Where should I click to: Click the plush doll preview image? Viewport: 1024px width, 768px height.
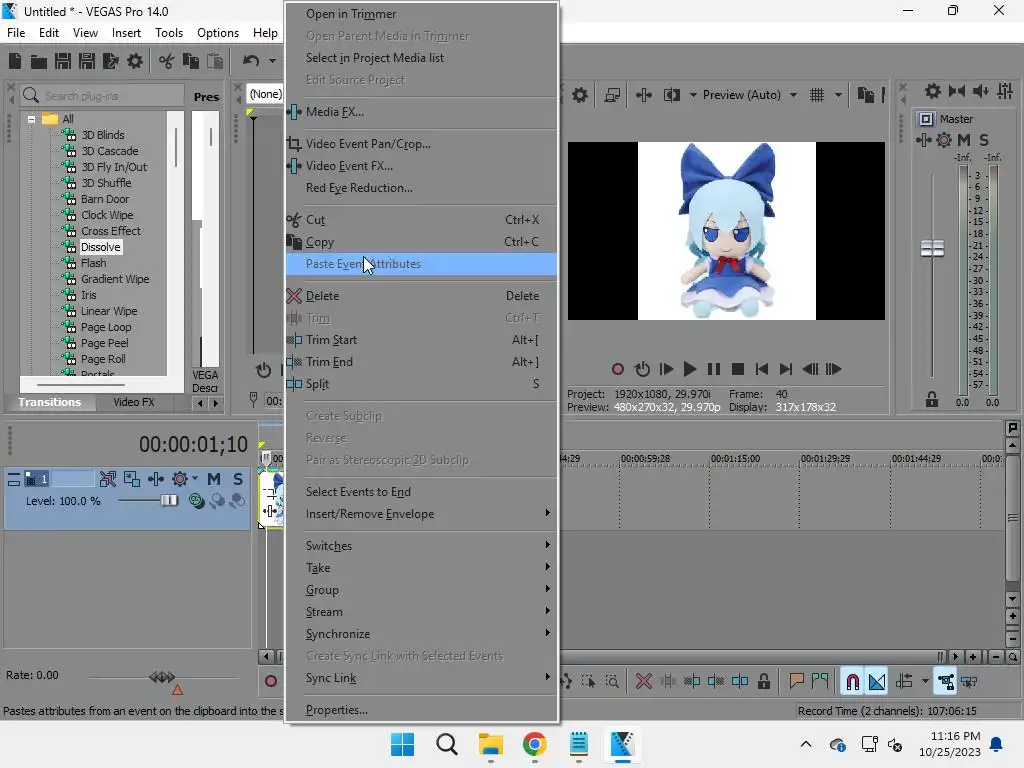click(x=726, y=231)
